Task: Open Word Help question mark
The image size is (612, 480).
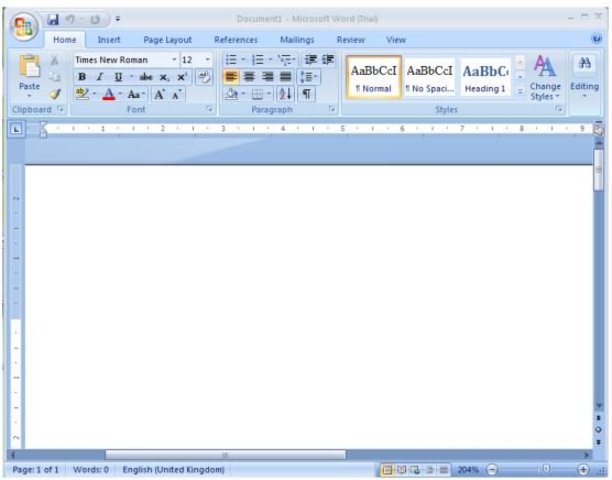Action: pyautogui.click(x=596, y=39)
